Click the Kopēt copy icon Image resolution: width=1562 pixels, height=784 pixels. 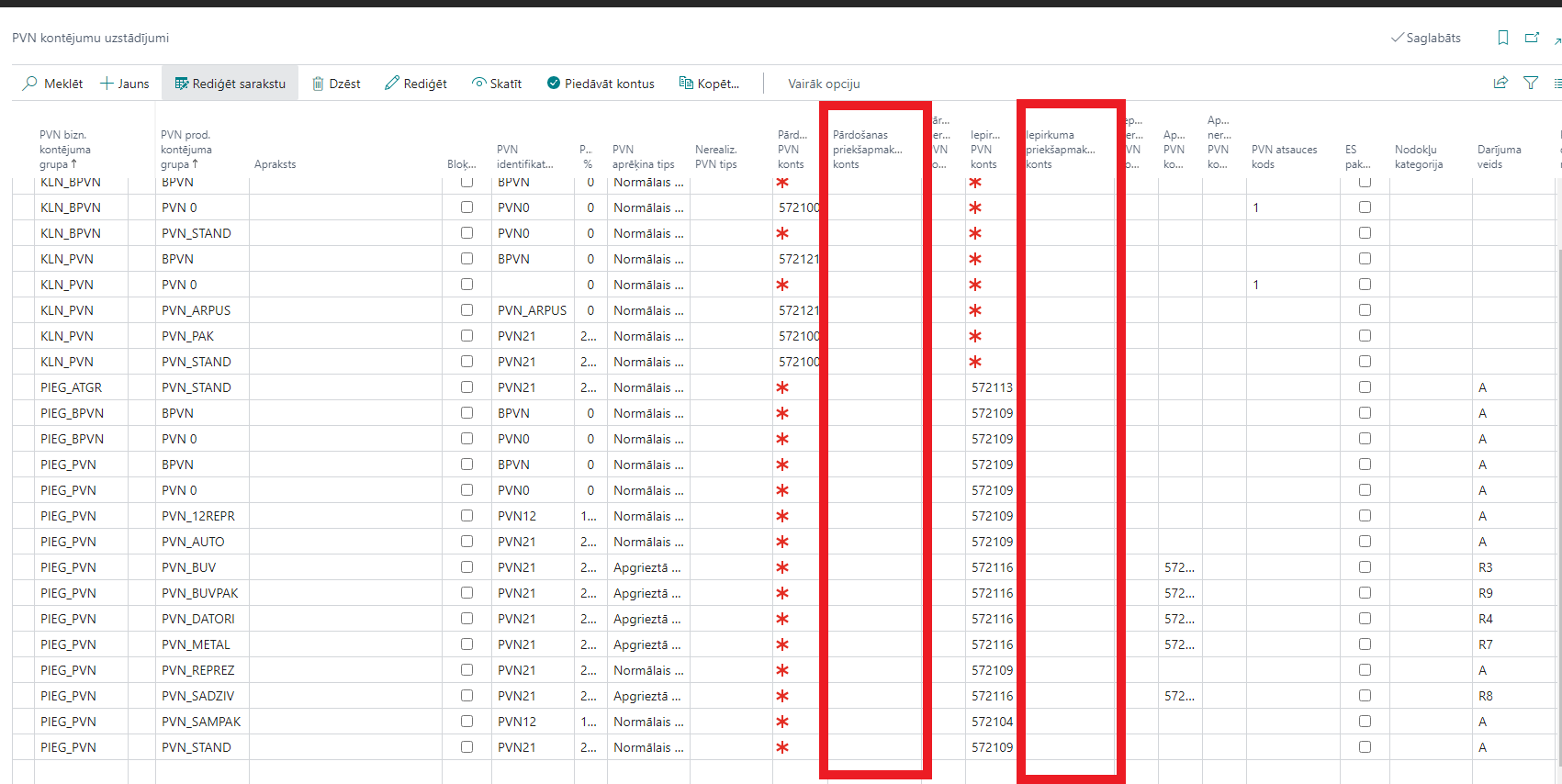click(x=686, y=84)
